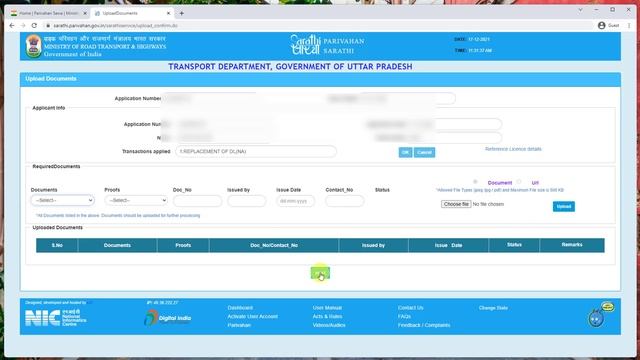
Task: Click the 'No file chosen' text
Action: pos(488,204)
